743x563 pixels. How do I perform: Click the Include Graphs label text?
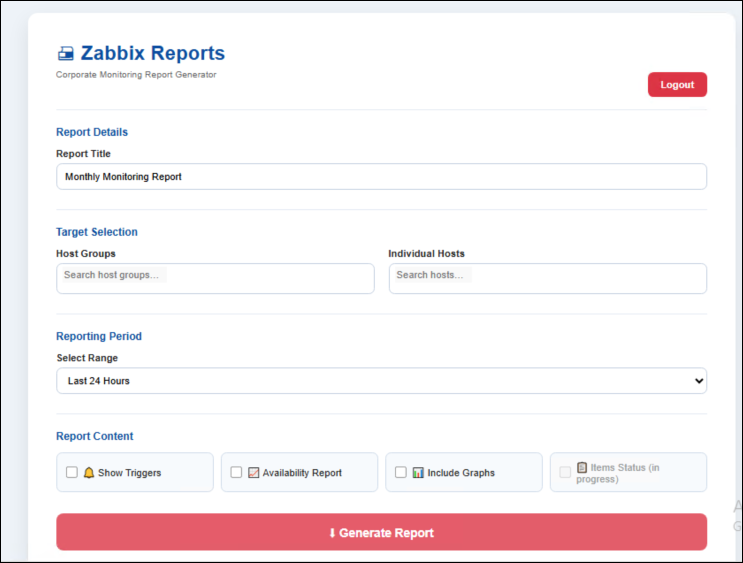(x=461, y=472)
